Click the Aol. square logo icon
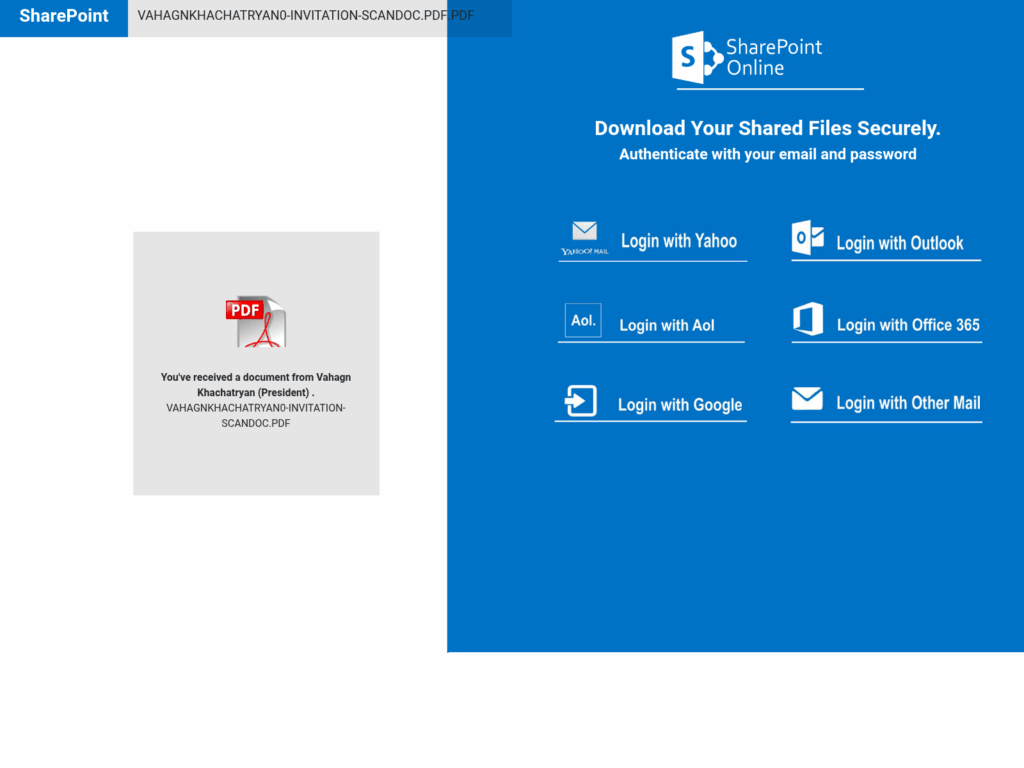 [x=583, y=321]
